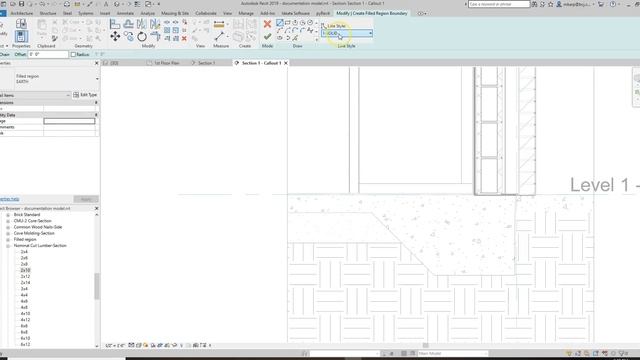The image size is (640, 360).
Task: Select 2x10 lumber type in browser
Action: 25,270
